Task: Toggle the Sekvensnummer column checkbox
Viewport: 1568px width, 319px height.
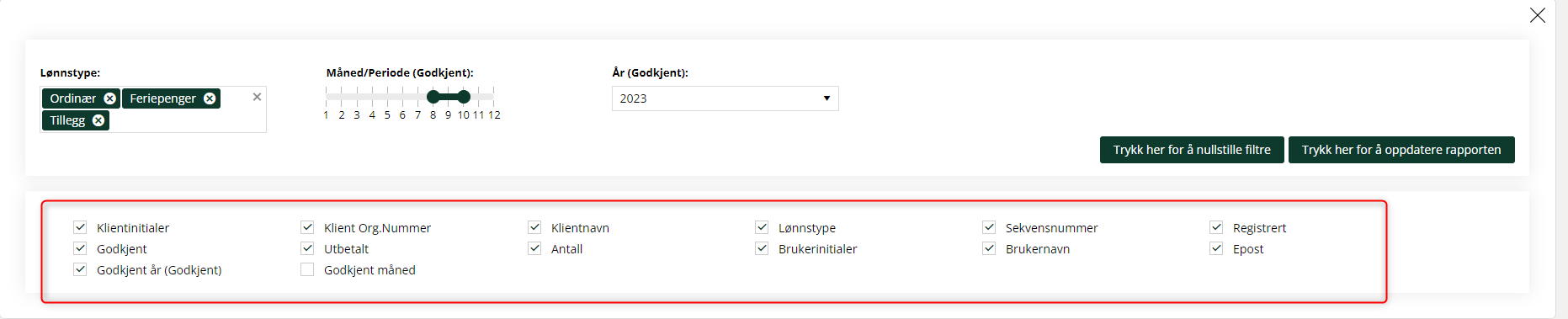Action: pos(989,227)
